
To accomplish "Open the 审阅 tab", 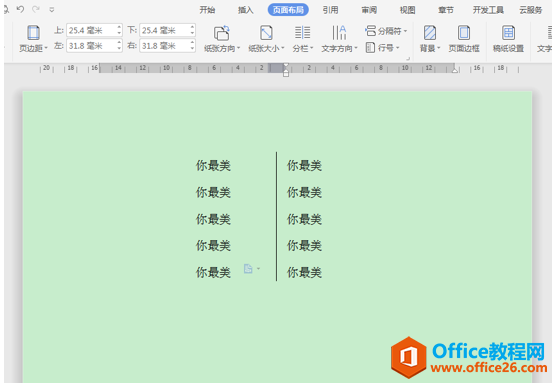I will click(369, 10).
